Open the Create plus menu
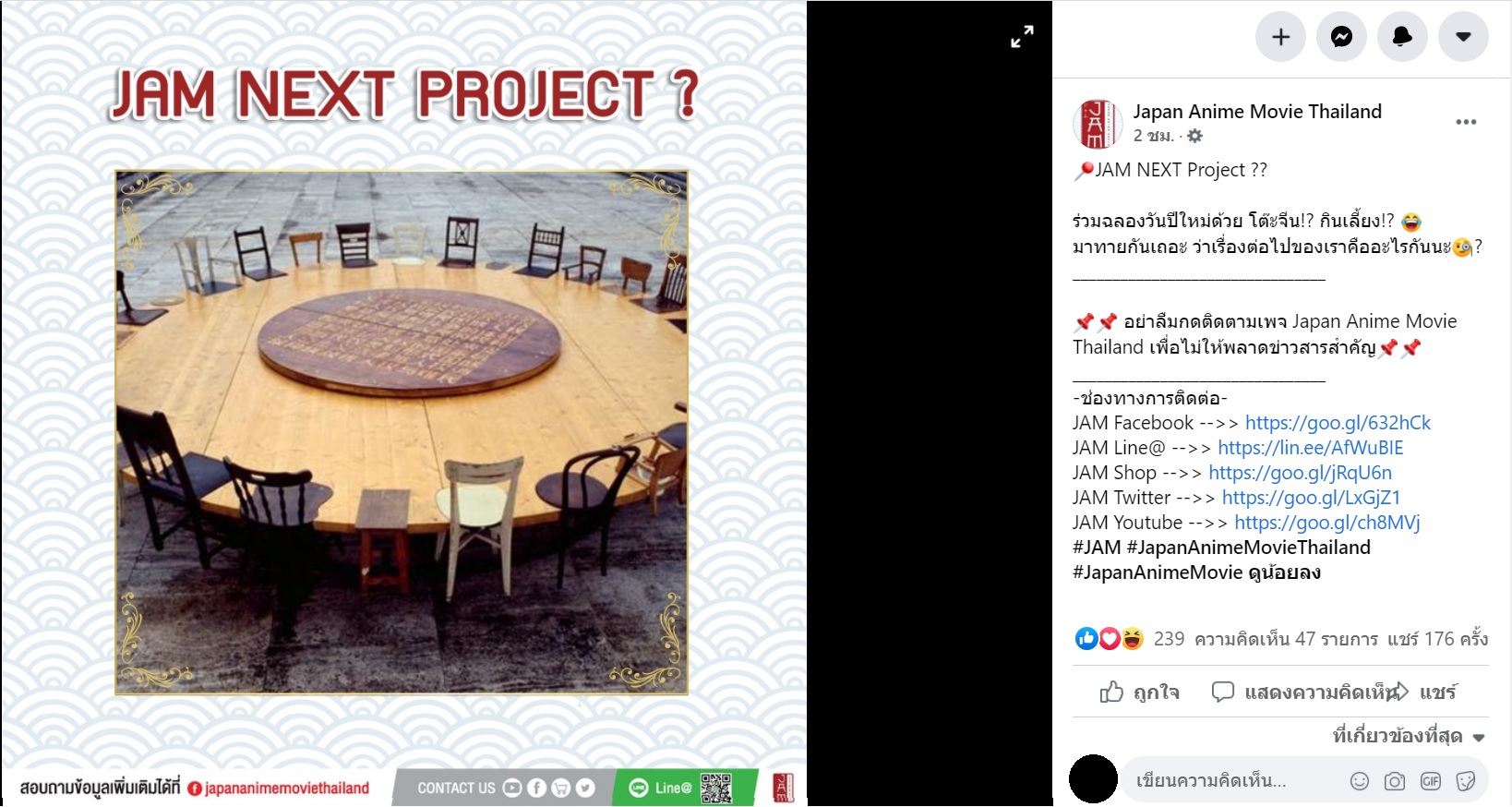Viewport: 1512px width, 807px height. [1280, 37]
